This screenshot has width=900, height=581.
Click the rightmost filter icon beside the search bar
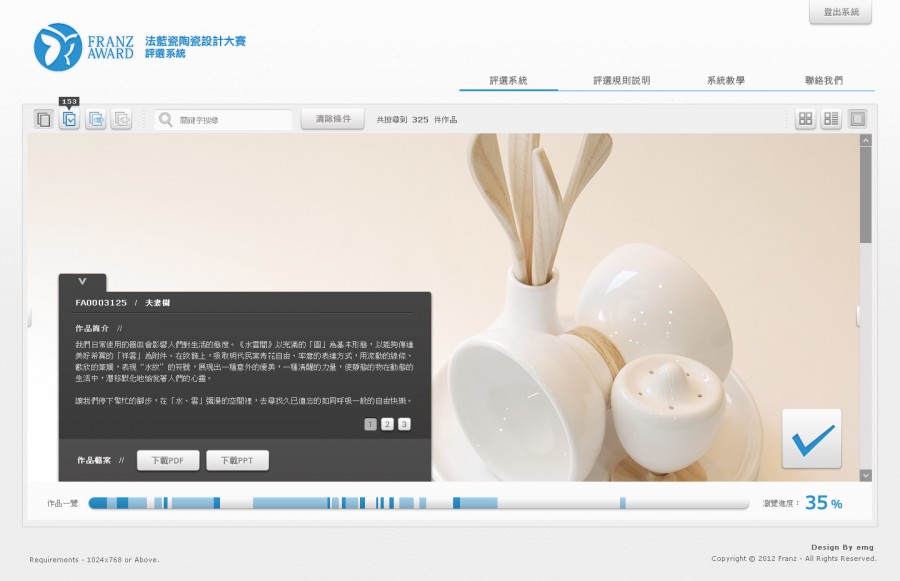(121, 119)
